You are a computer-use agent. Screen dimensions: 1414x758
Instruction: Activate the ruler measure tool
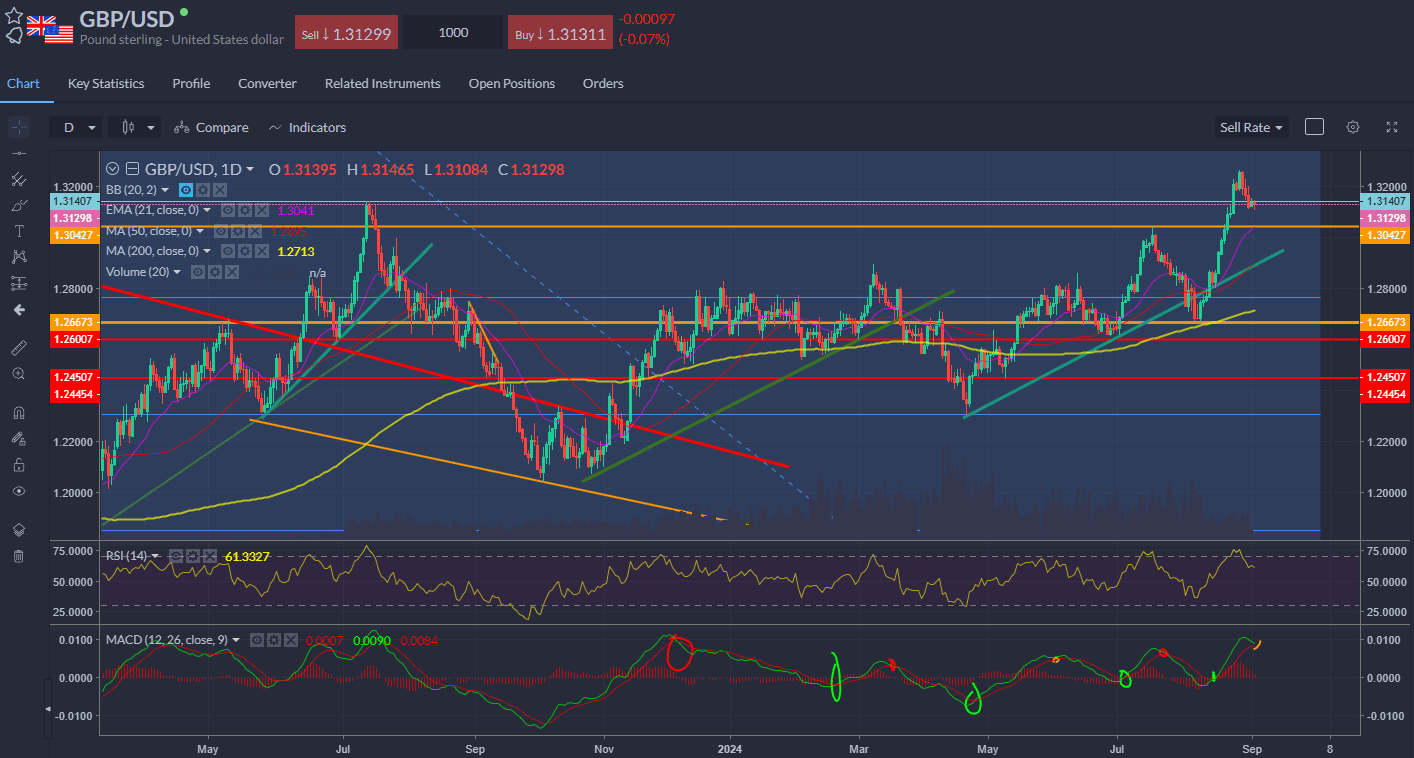pyautogui.click(x=18, y=348)
